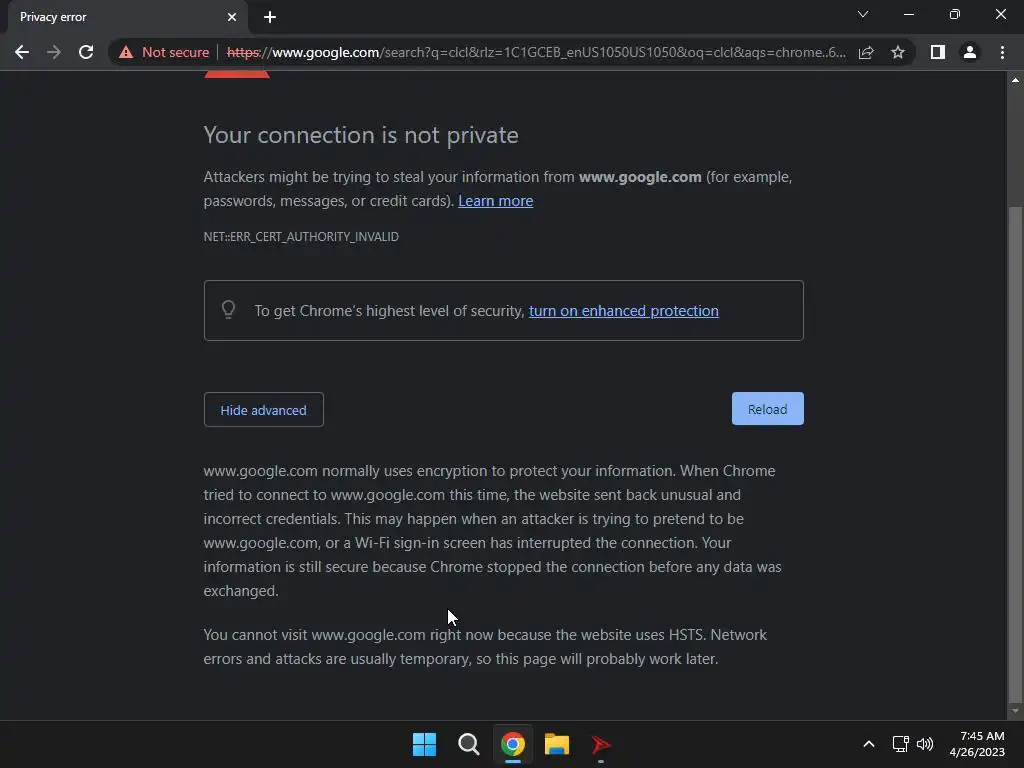Open the Windows Start menu

coord(424,744)
